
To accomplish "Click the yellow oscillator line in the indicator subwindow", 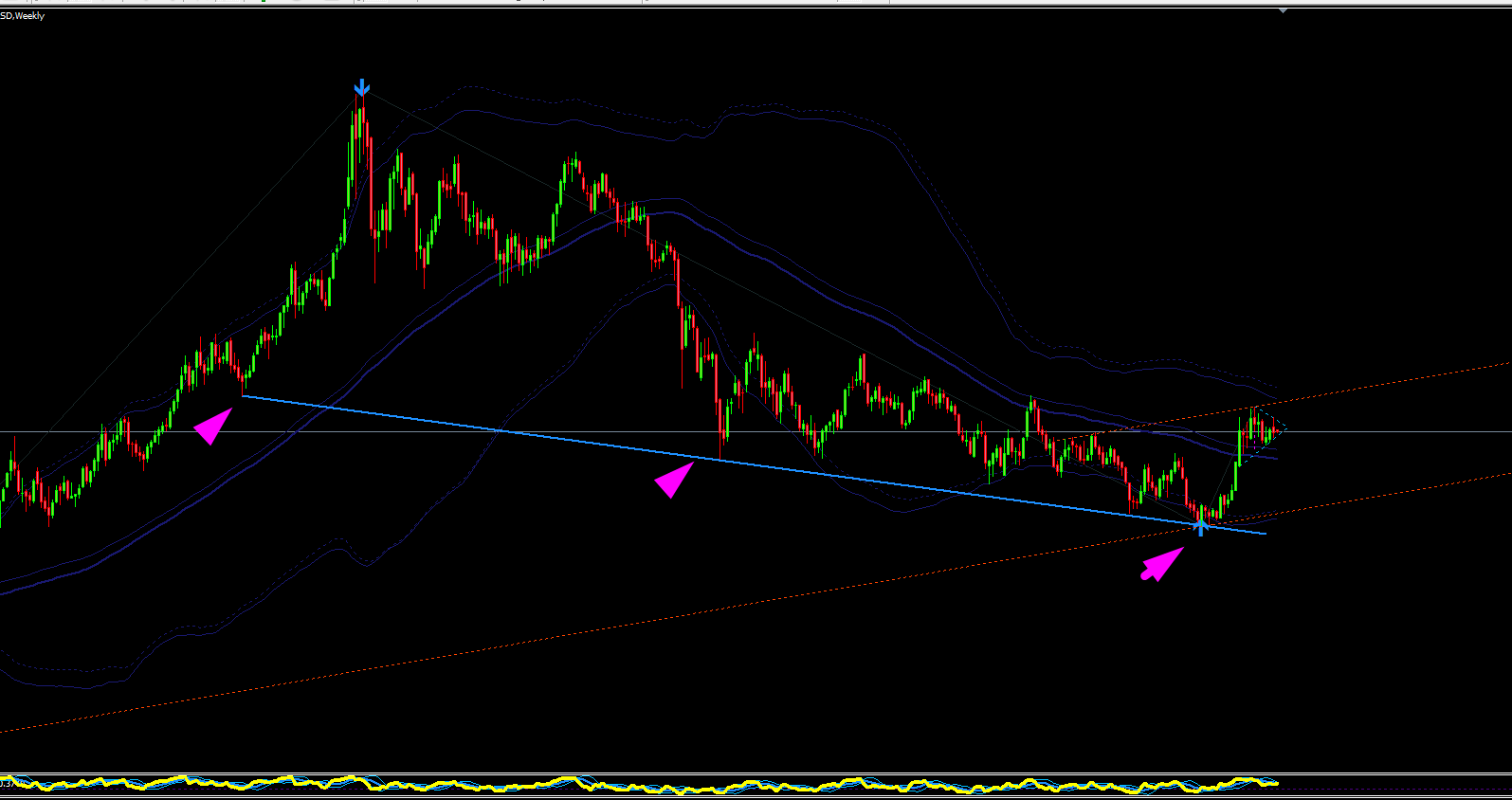I will [640, 784].
